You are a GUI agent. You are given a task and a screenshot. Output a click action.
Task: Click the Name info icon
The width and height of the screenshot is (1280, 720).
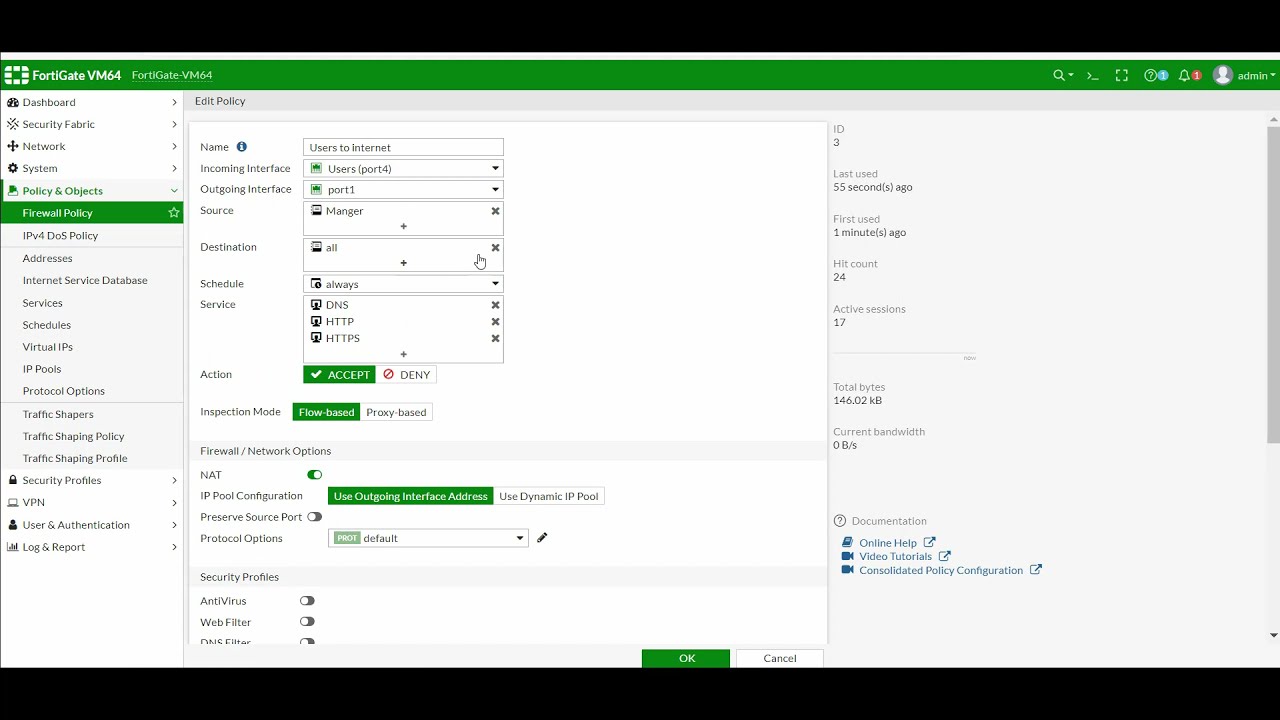(241, 147)
